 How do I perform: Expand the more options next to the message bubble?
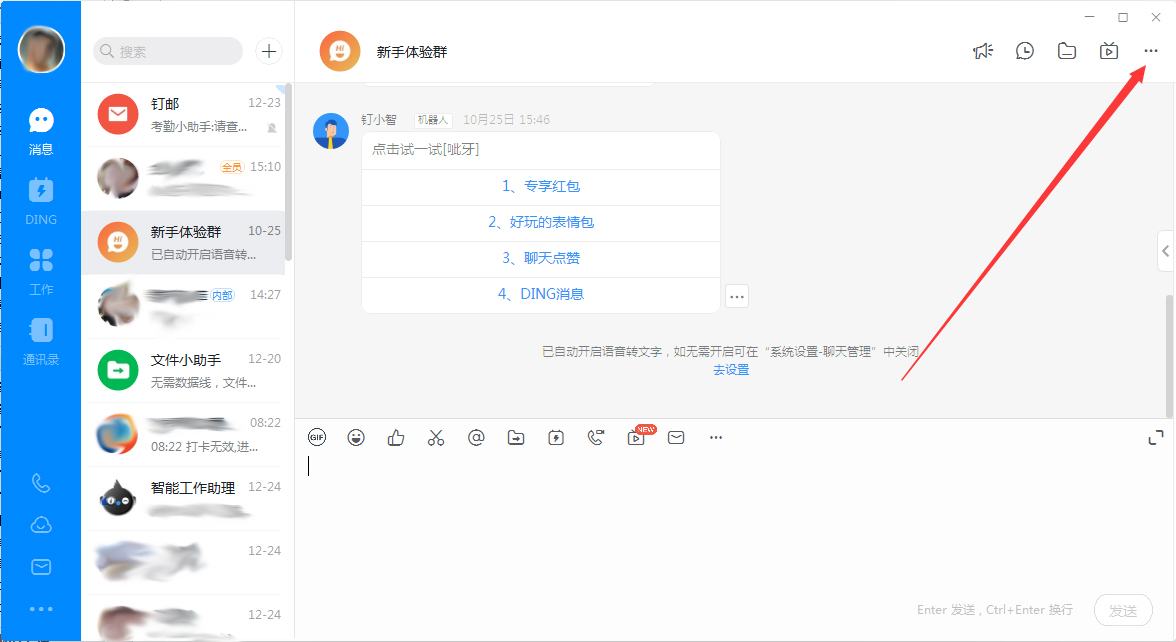click(737, 296)
